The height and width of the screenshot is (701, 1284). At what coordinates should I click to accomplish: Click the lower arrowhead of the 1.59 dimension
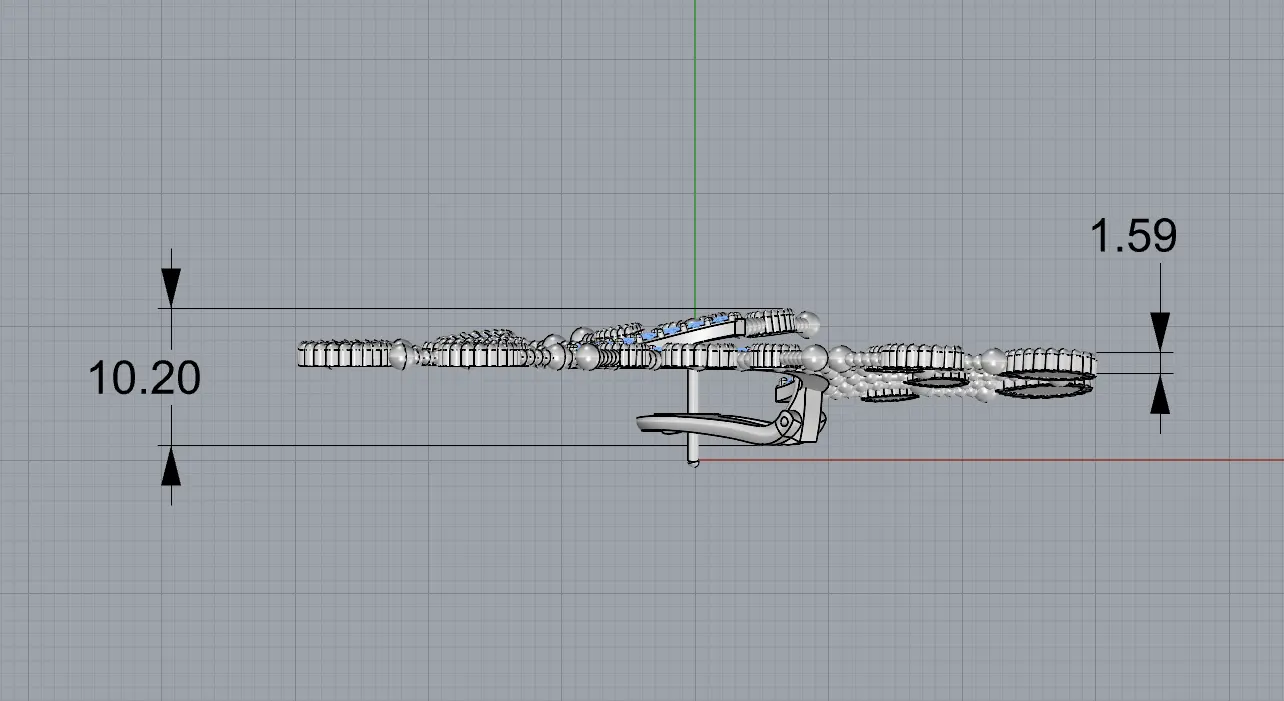tap(1160, 396)
